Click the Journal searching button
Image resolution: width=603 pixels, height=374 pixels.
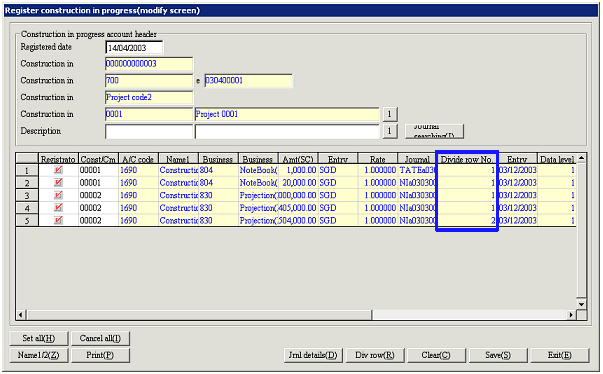(x=434, y=131)
